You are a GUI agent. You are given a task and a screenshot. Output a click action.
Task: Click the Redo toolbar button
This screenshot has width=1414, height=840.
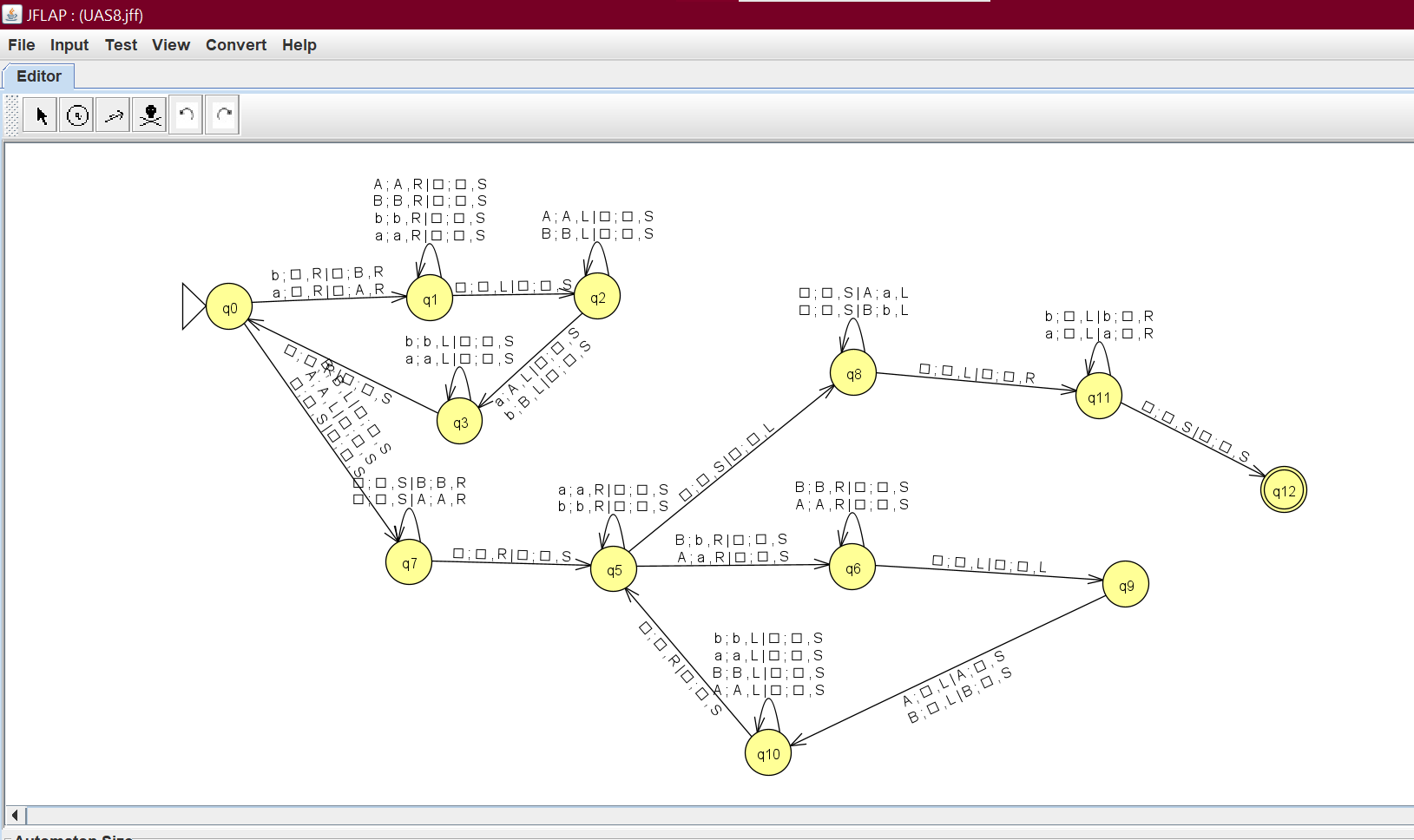click(x=223, y=115)
